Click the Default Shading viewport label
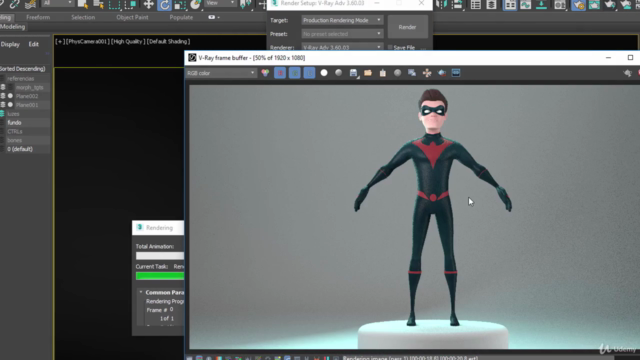 [x=168, y=42]
